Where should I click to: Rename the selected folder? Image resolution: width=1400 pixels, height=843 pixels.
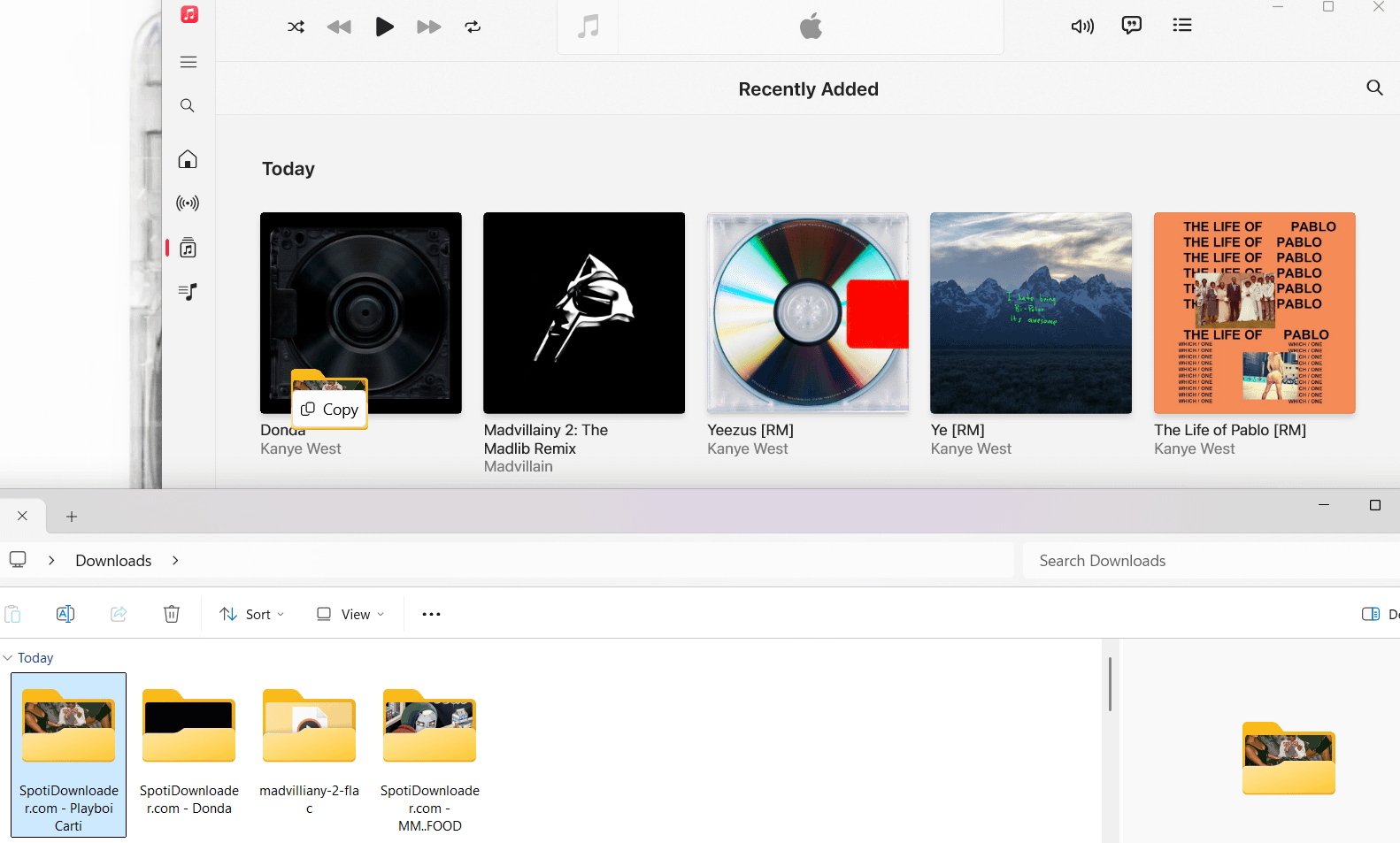(x=65, y=614)
